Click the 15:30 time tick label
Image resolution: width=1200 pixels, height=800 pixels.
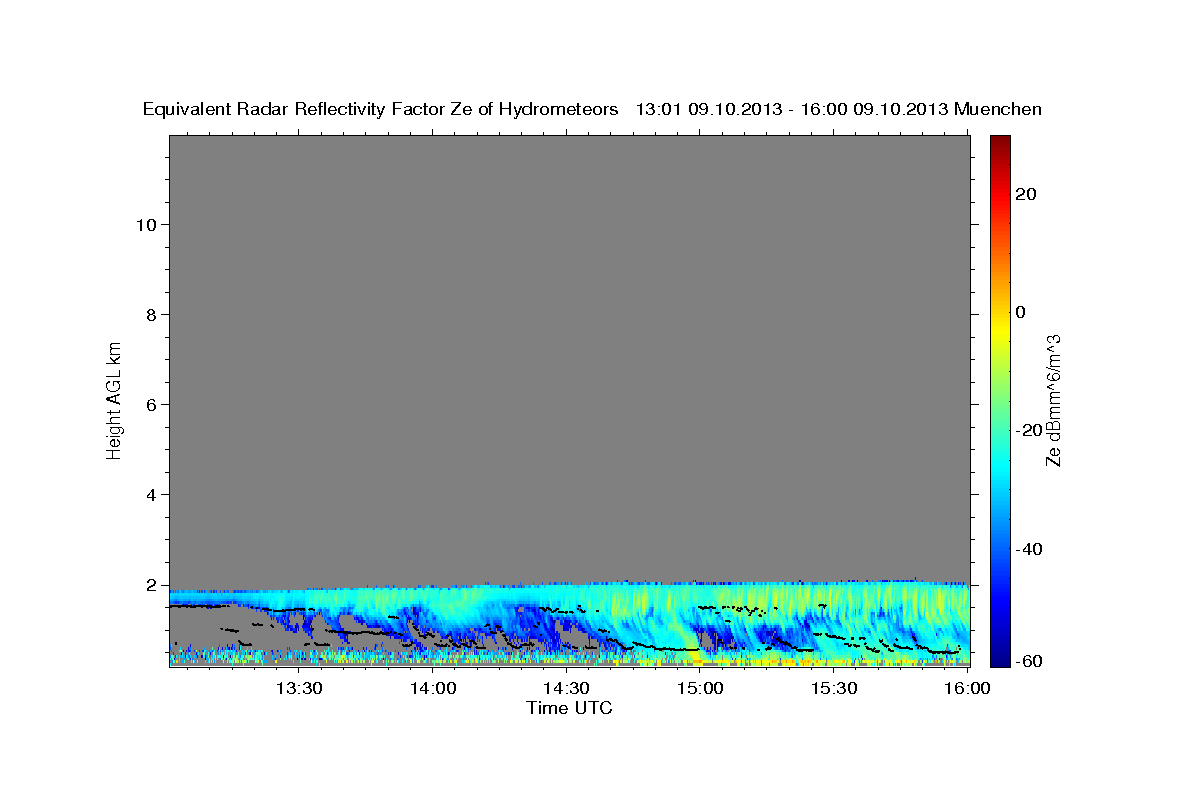[x=834, y=689]
